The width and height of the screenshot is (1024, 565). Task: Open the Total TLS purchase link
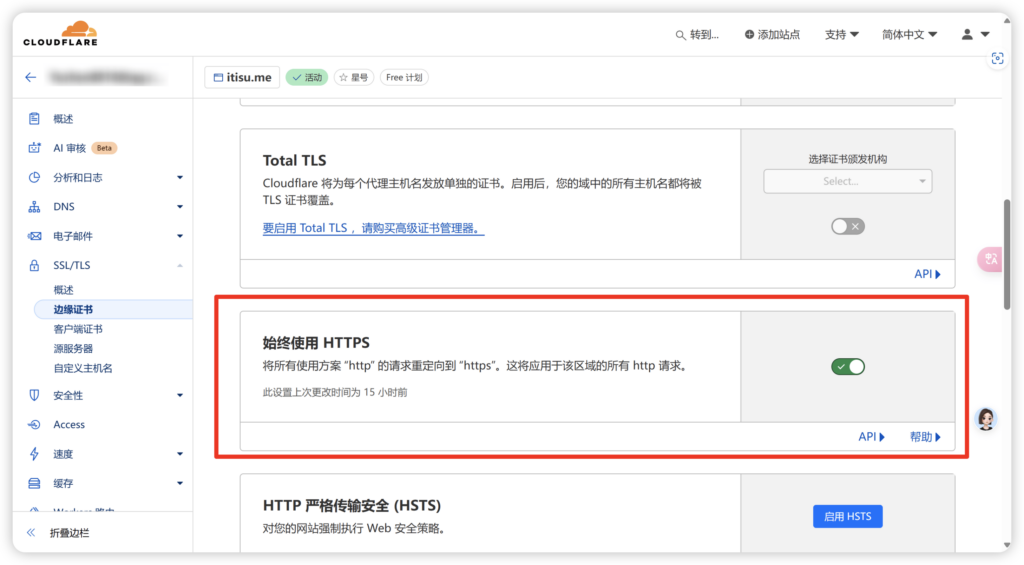tap(374, 228)
